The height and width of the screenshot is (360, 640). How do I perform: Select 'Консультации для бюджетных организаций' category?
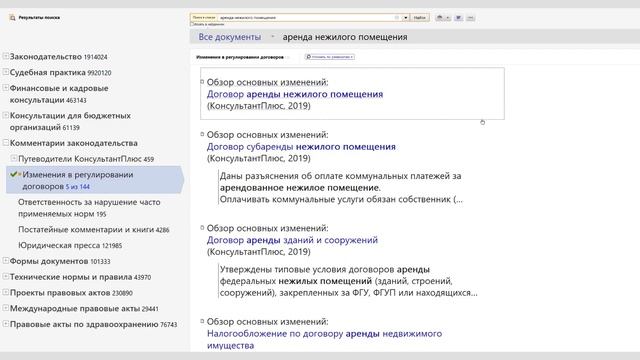coord(70,121)
